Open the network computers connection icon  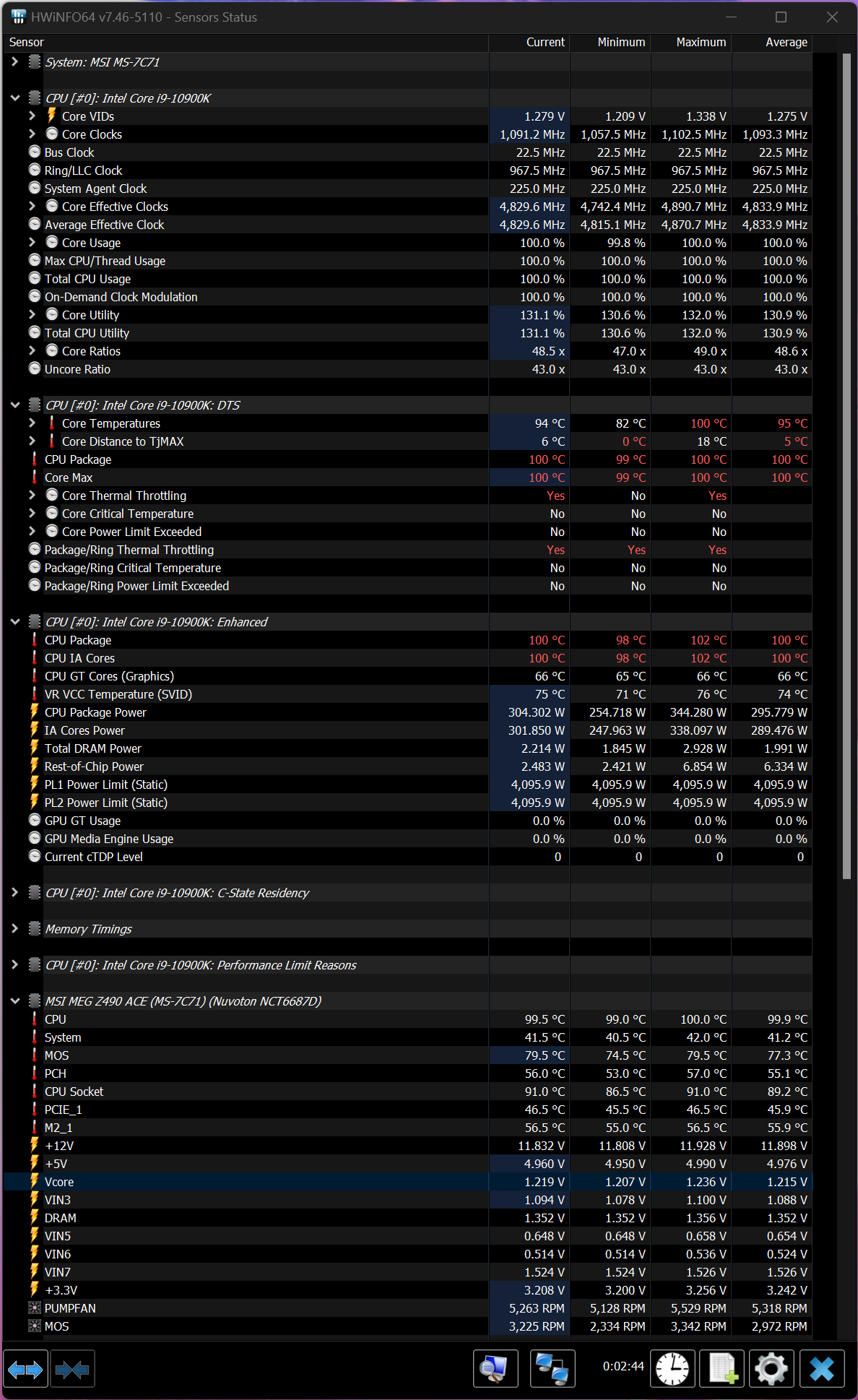tap(552, 1369)
